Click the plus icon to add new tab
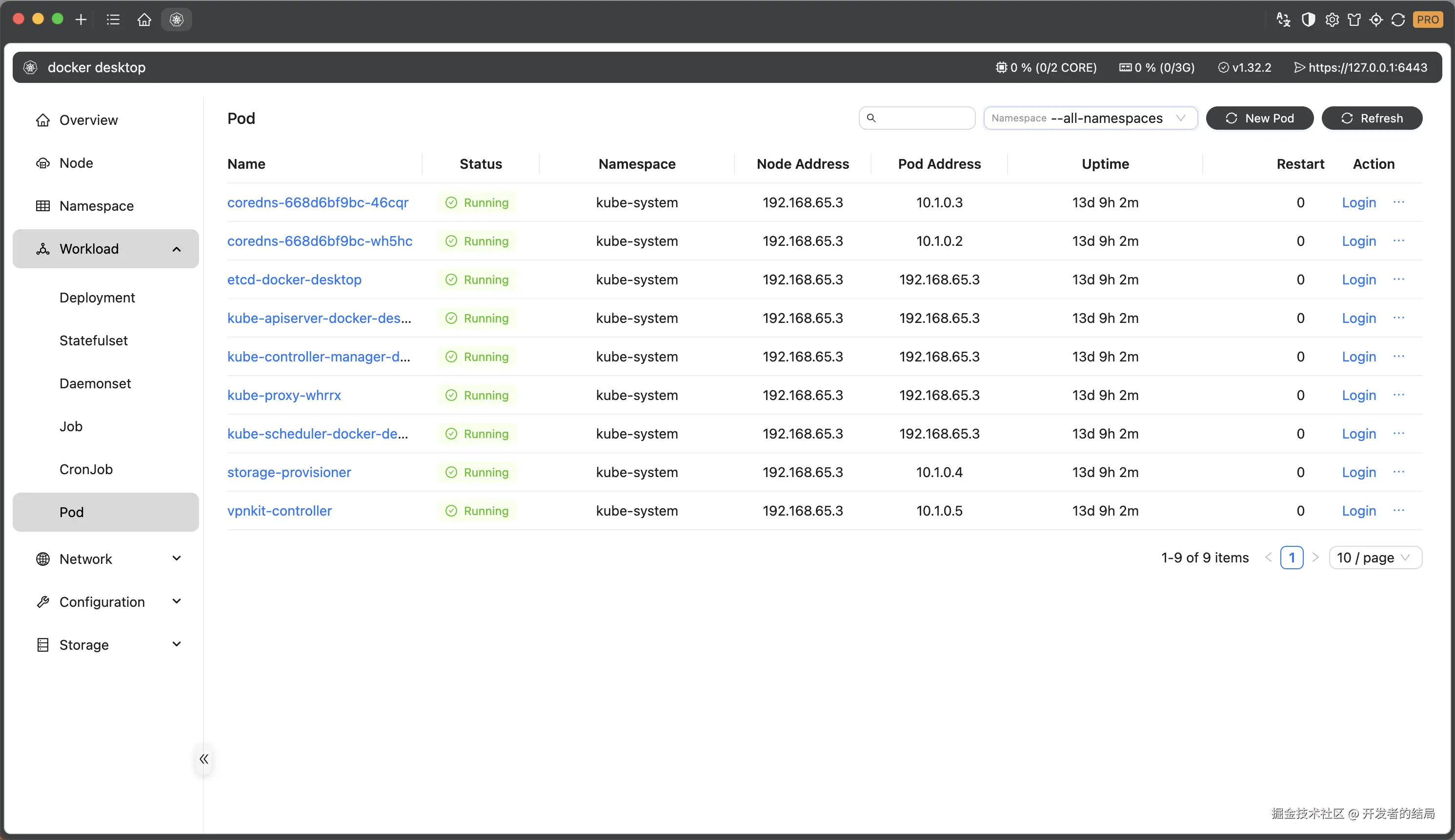The height and width of the screenshot is (840, 1455). 81,20
